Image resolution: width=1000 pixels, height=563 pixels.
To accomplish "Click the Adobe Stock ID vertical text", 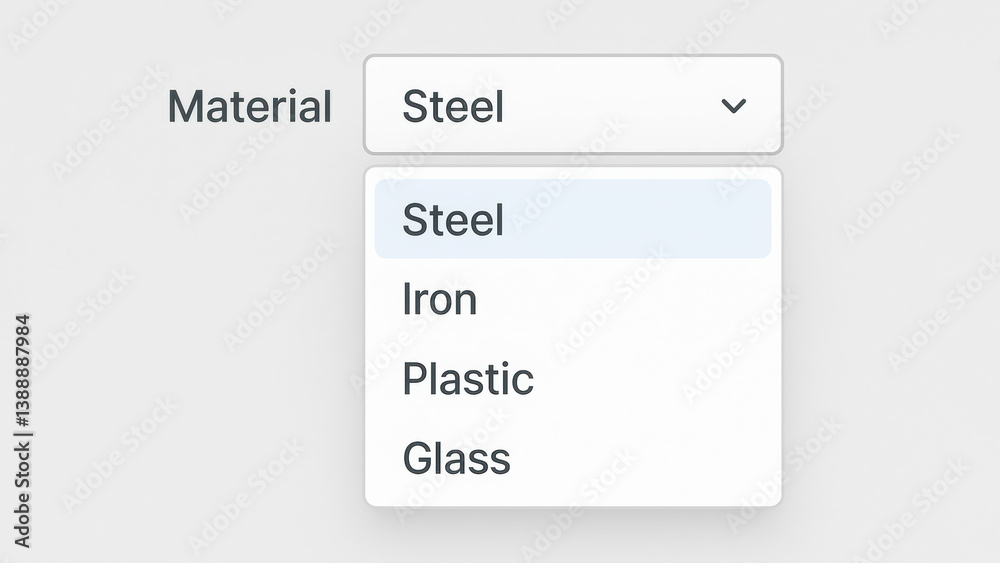I will [x=22, y=431].
